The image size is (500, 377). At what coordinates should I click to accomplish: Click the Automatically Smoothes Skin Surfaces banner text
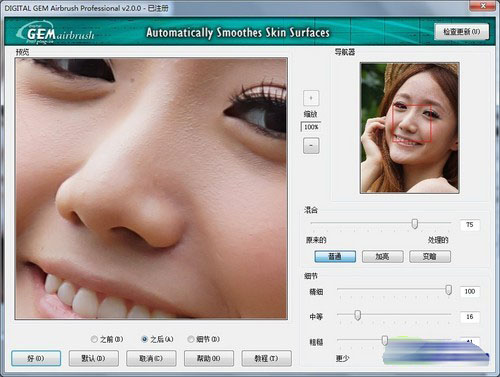click(x=238, y=33)
